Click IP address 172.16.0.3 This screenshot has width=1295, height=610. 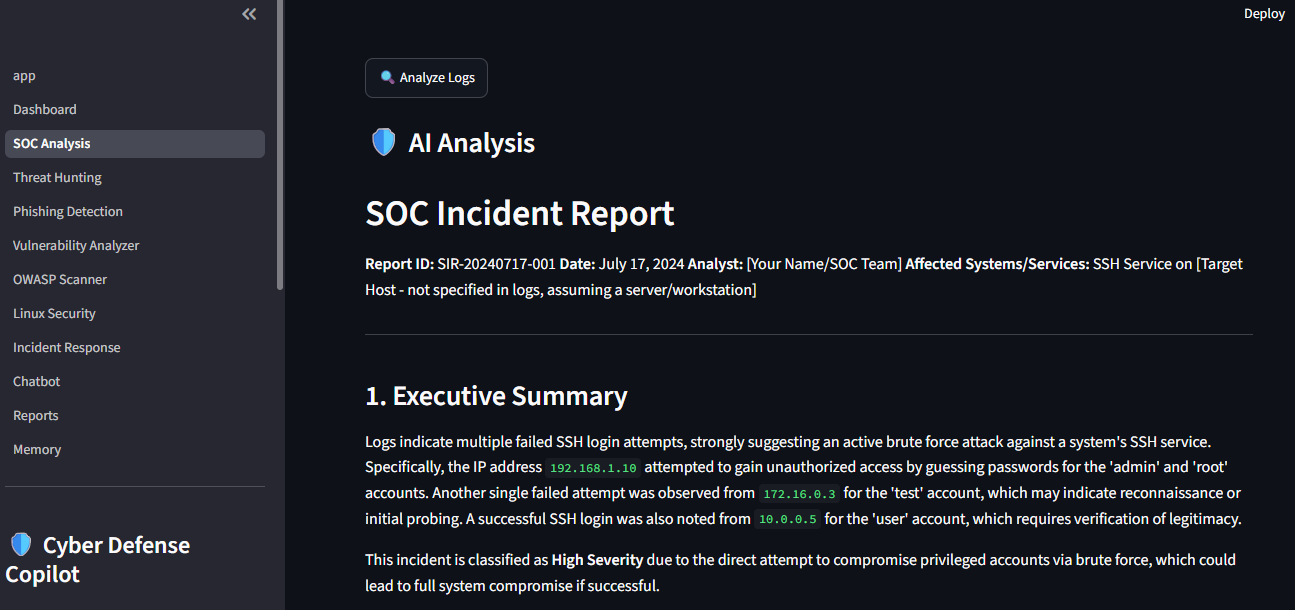coord(799,494)
